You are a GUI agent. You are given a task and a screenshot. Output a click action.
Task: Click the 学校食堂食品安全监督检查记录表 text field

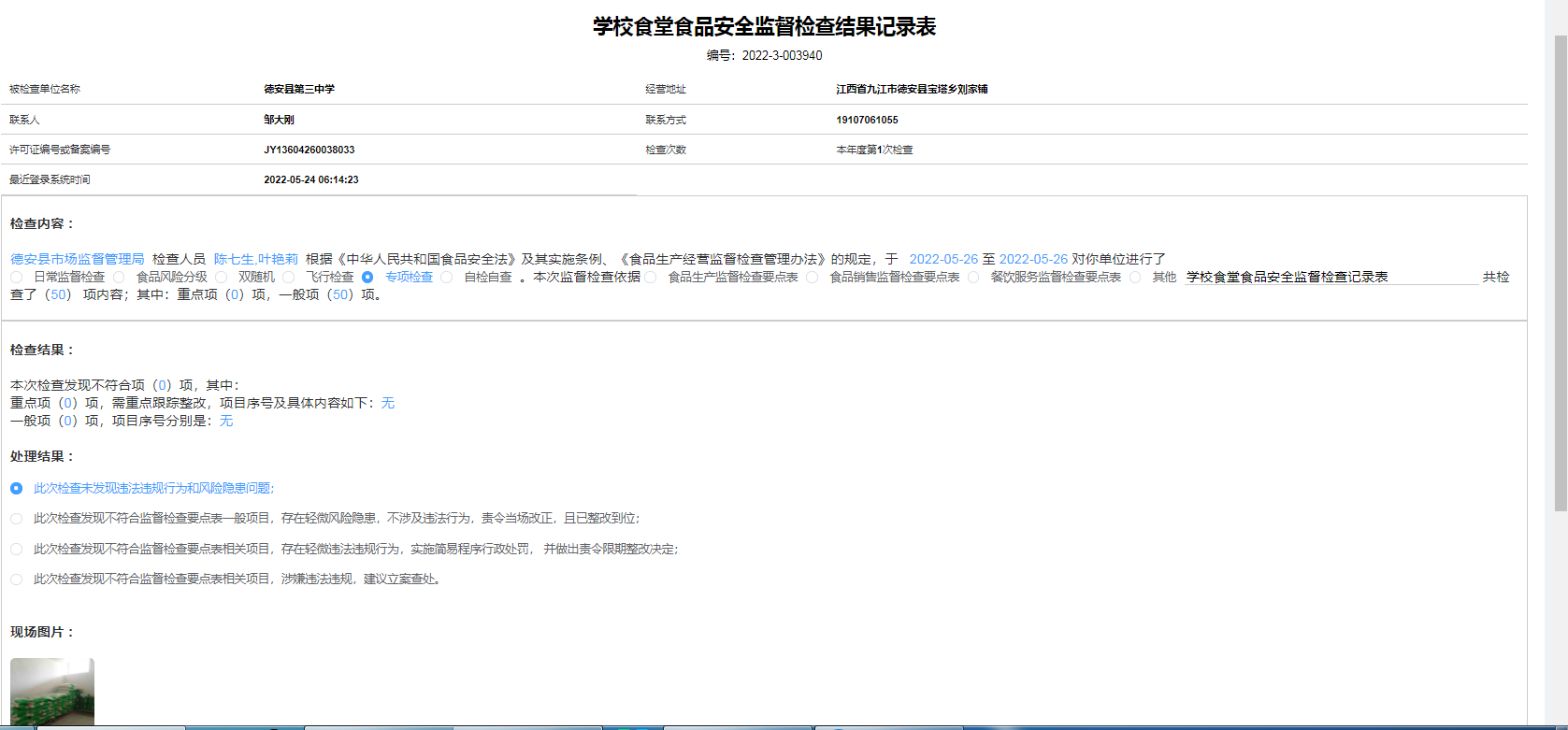tap(1330, 278)
